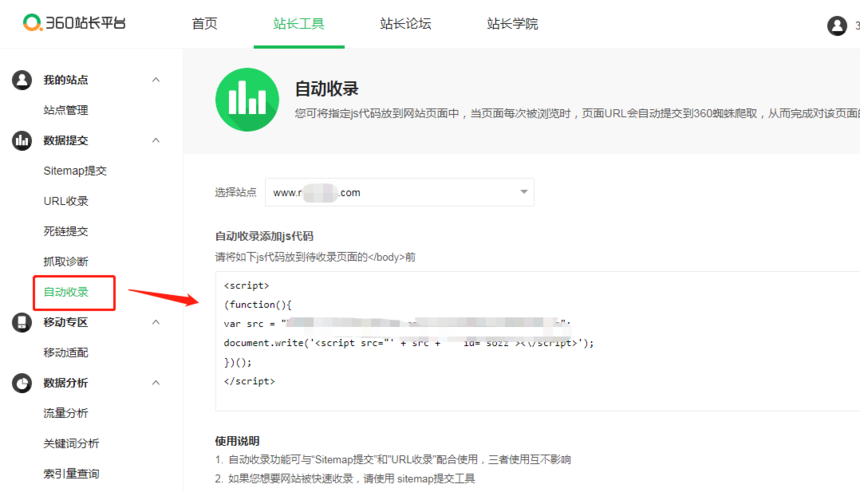Open URL收录 in the sidebar

tap(66, 201)
